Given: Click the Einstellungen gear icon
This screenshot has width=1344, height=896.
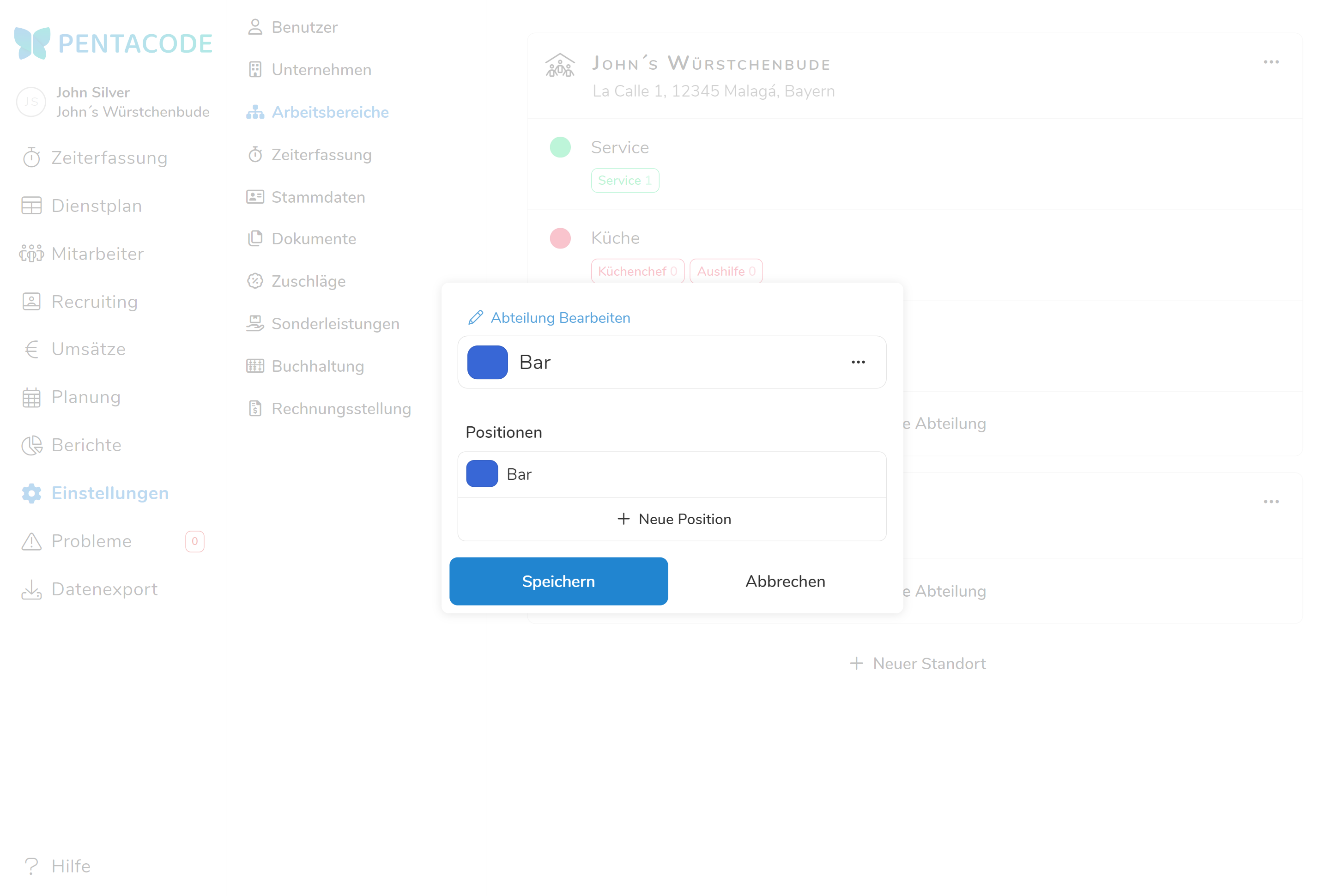Looking at the screenshot, I should pos(31,493).
